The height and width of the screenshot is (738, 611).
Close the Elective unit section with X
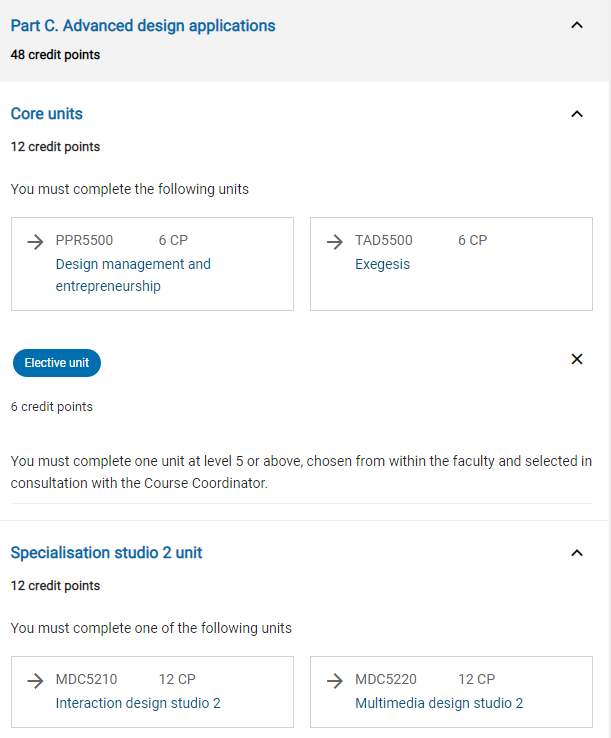click(x=576, y=359)
